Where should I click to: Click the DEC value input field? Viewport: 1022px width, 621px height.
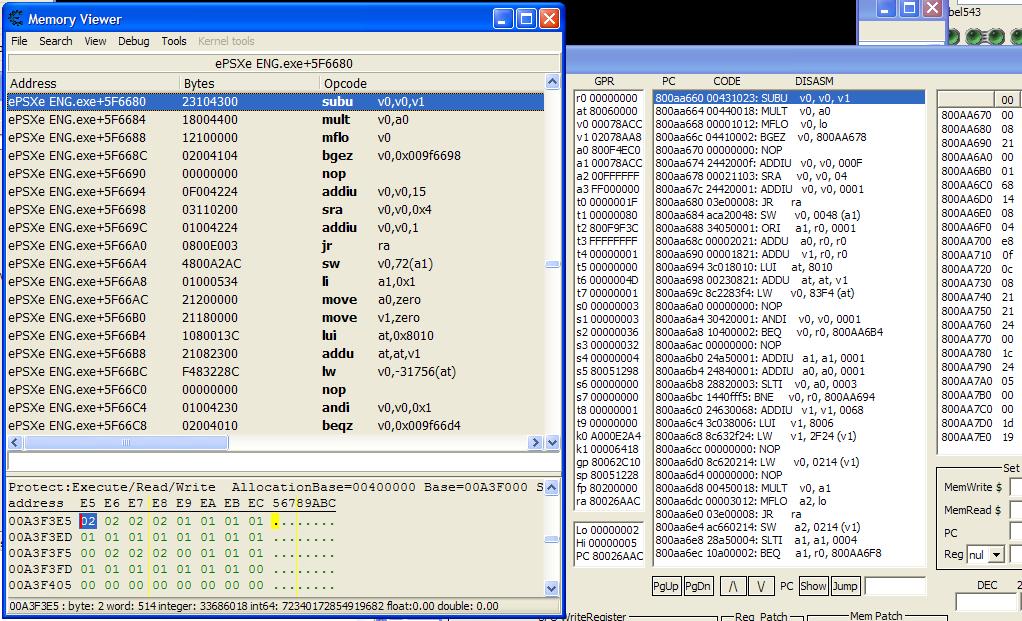(985, 601)
